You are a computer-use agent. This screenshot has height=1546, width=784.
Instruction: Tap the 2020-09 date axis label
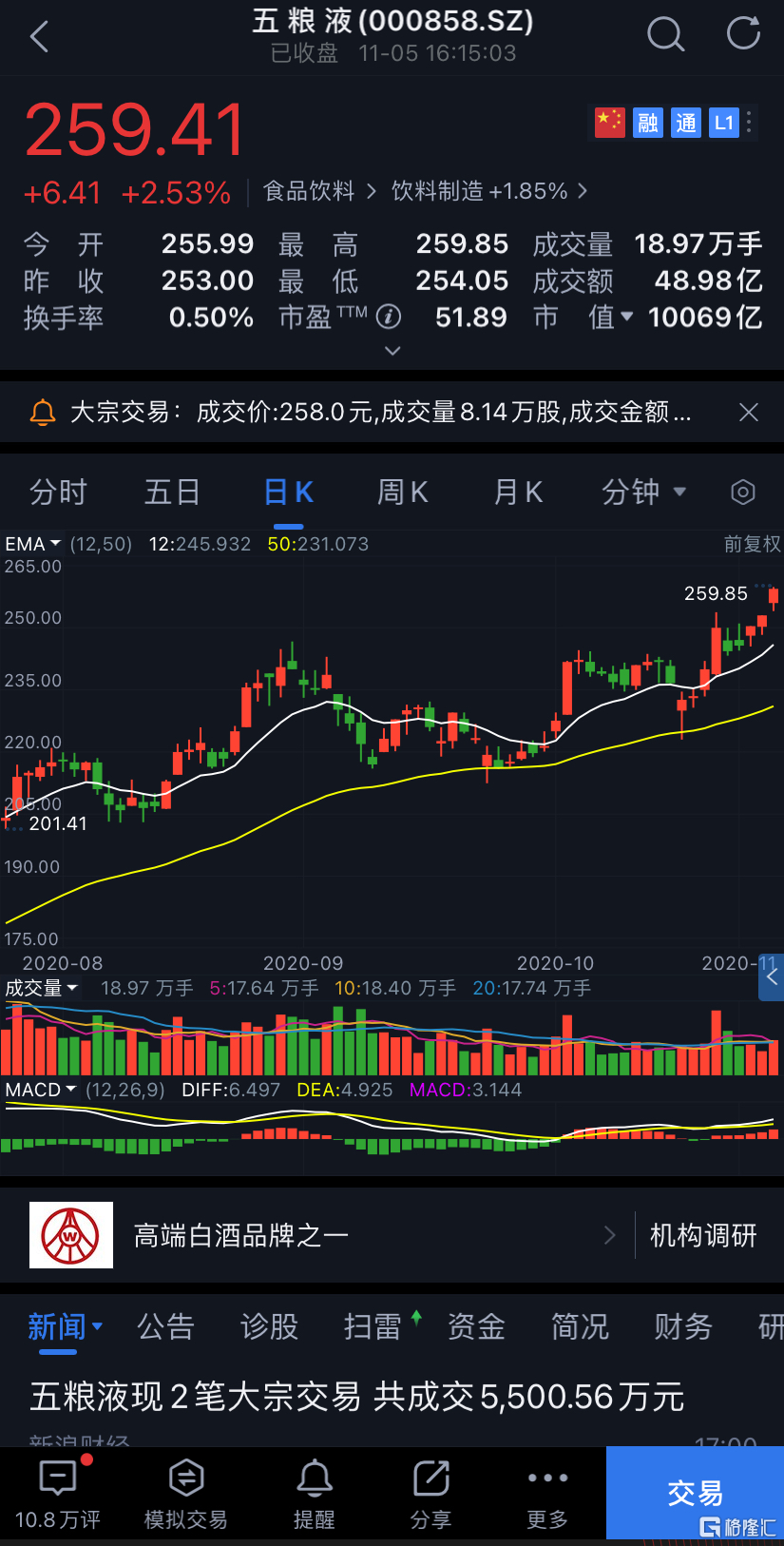[303, 963]
